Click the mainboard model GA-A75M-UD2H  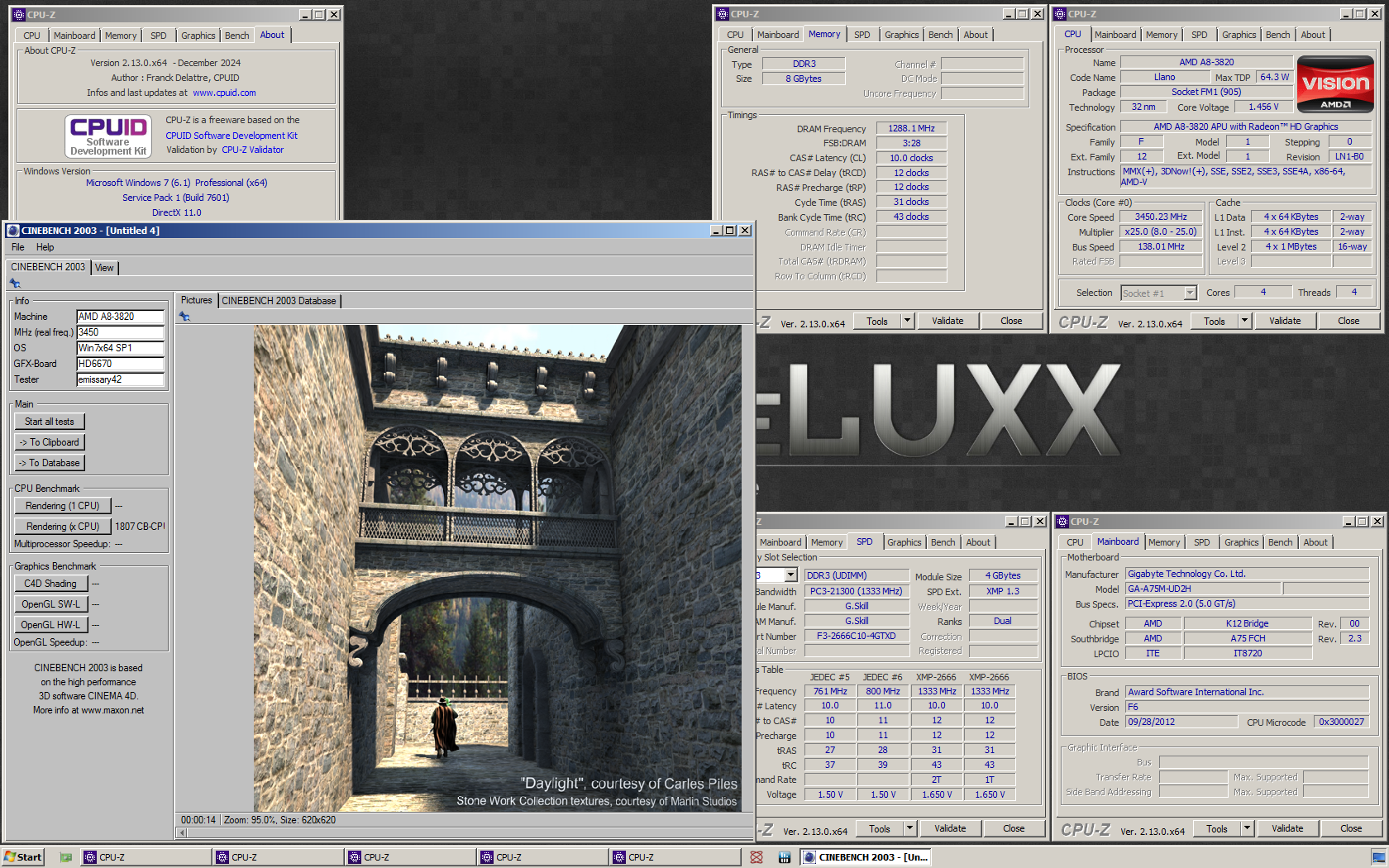[1204, 589]
